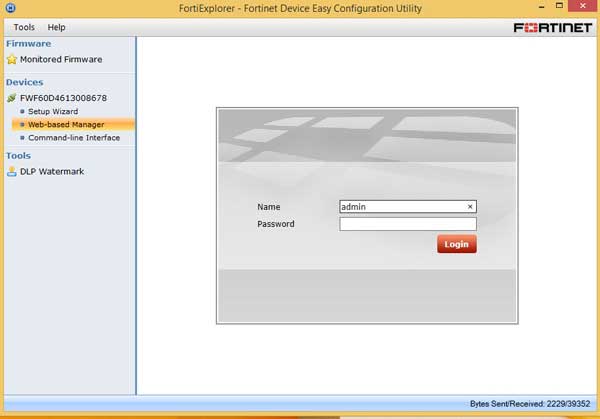Maximize the FortiExplorer window
The width and height of the screenshot is (600, 419).
559,6
